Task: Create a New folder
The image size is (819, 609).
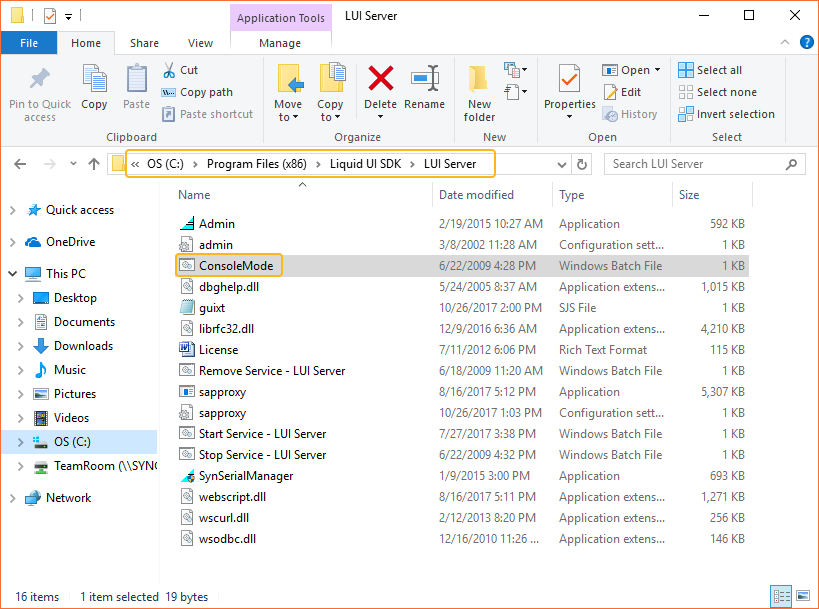Action: 479,94
